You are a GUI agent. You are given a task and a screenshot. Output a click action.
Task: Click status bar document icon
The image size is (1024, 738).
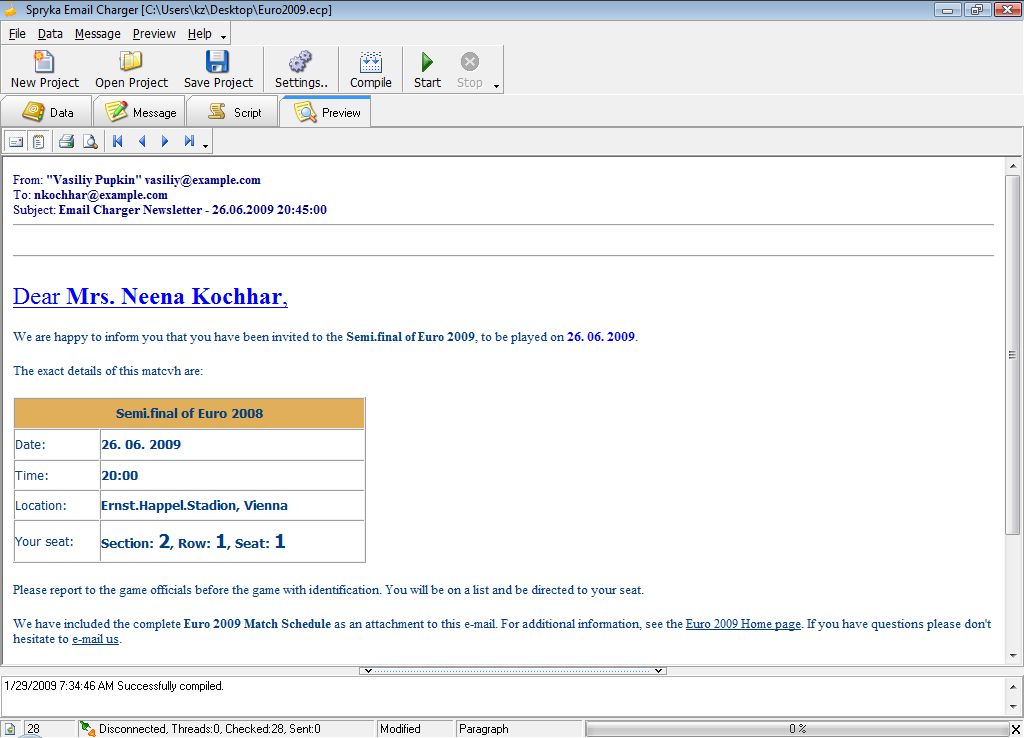pyautogui.click(x=10, y=729)
